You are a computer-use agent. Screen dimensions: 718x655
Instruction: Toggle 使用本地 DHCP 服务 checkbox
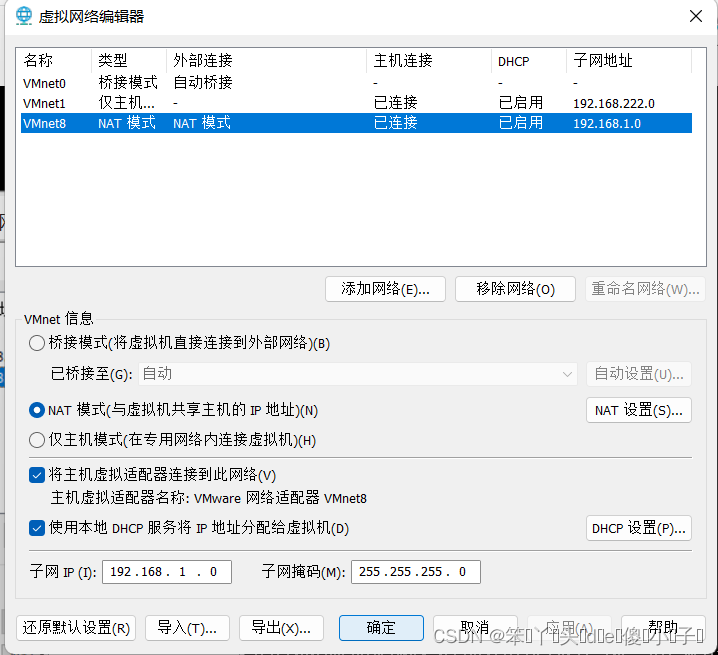[37, 528]
